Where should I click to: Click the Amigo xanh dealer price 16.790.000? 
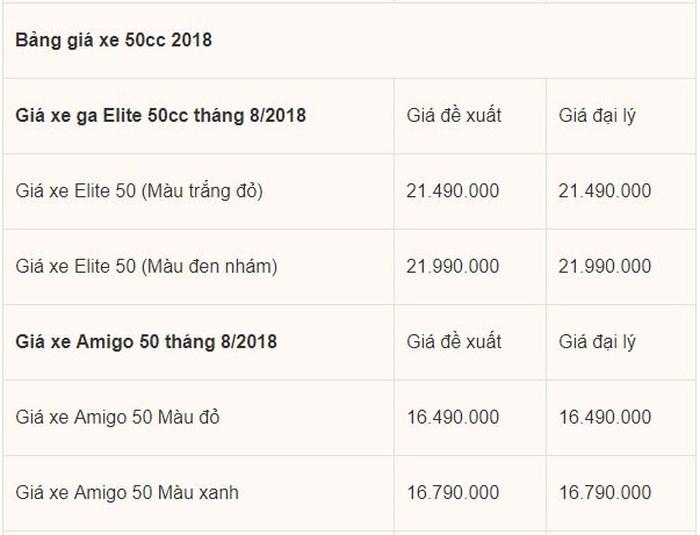[x=605, y=493]
